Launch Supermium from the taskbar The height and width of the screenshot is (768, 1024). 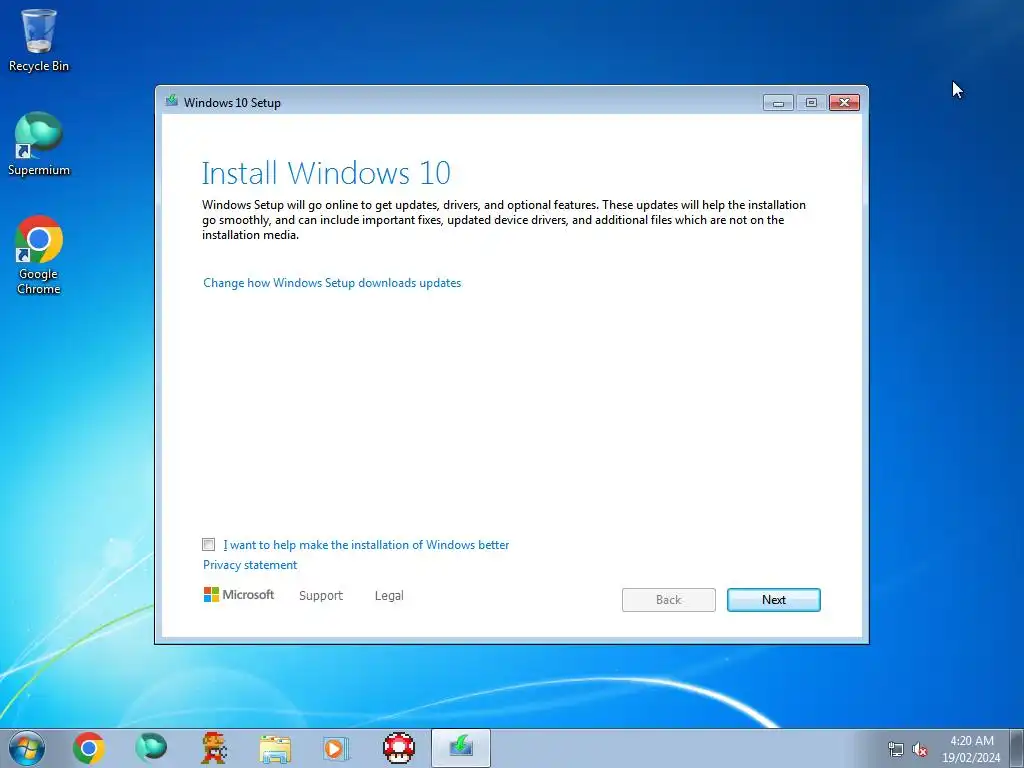point(151,748)
